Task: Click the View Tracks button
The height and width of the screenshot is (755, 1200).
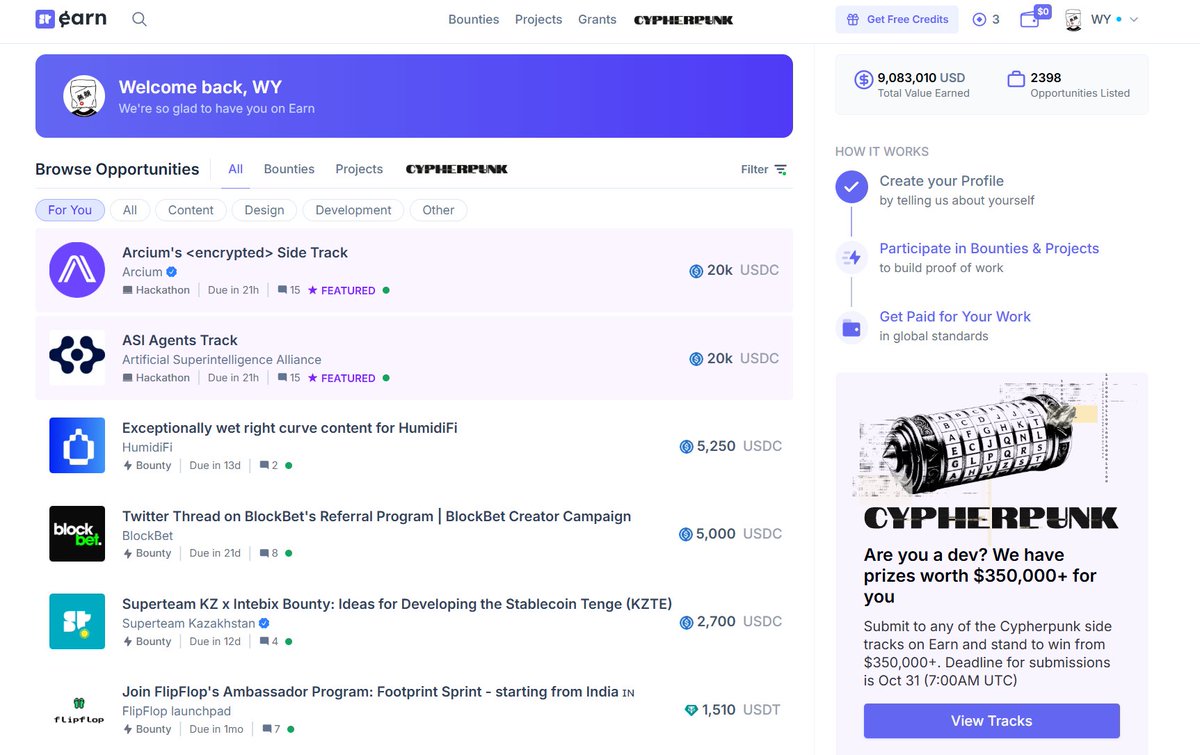Action: [992, 721]
